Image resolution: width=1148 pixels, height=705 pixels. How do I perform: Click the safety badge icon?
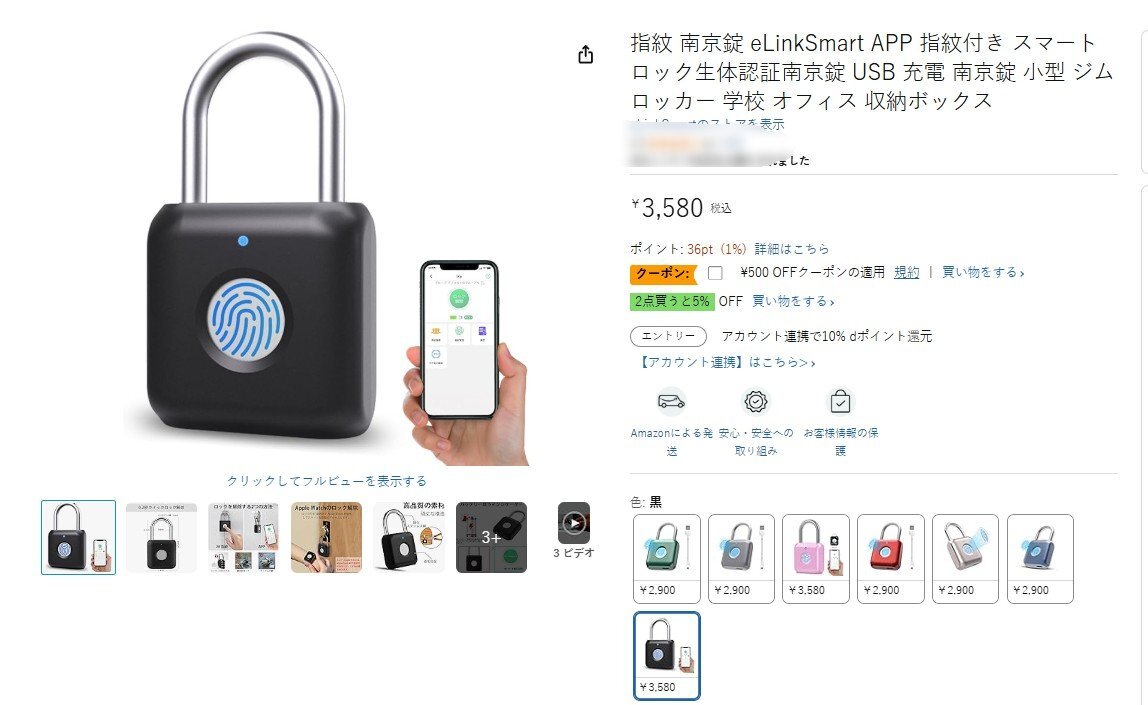(x=756, y=401)
